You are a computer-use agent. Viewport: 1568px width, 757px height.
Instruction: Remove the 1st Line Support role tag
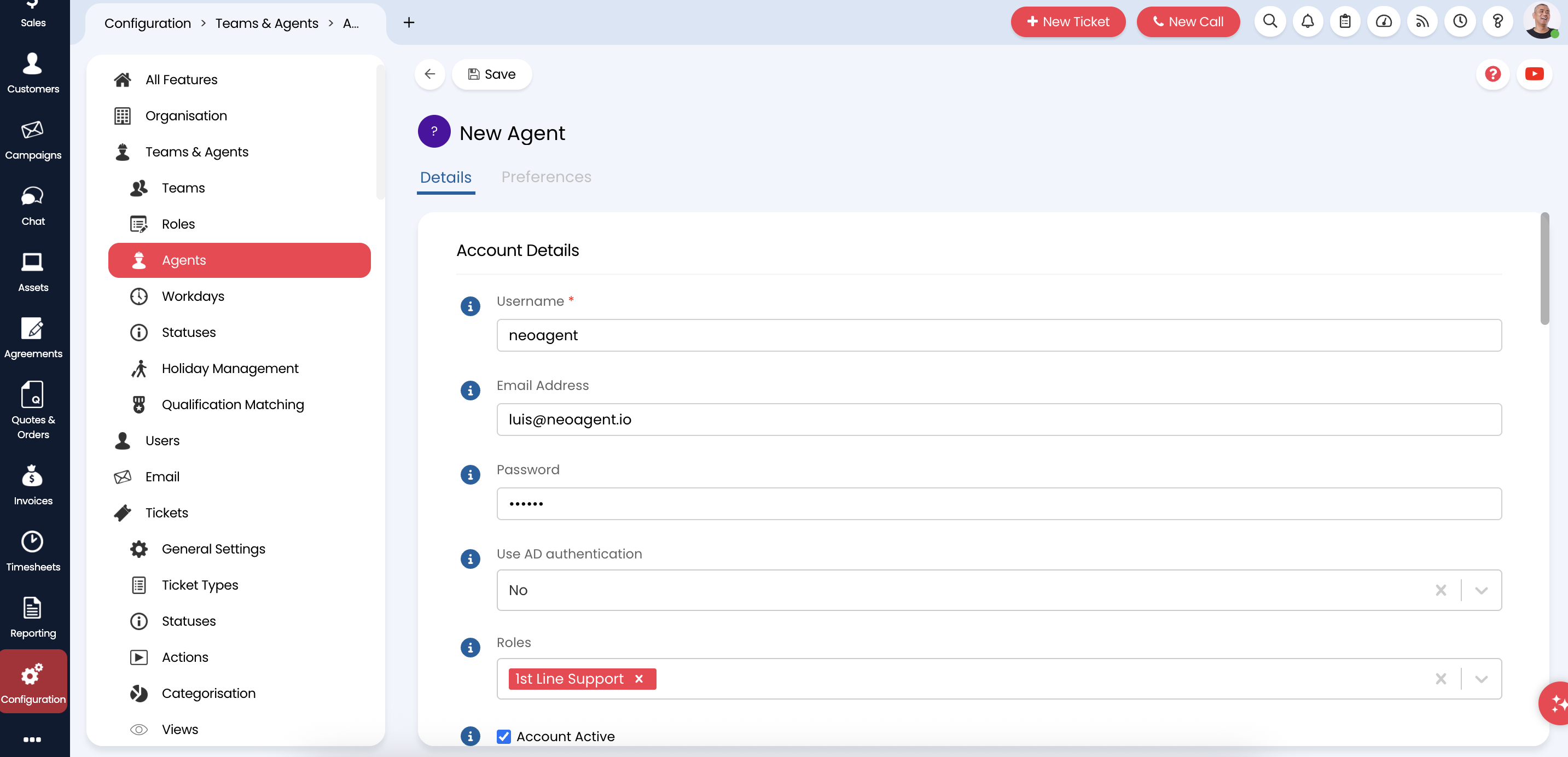pyautogui.click(x=638, y=678)
